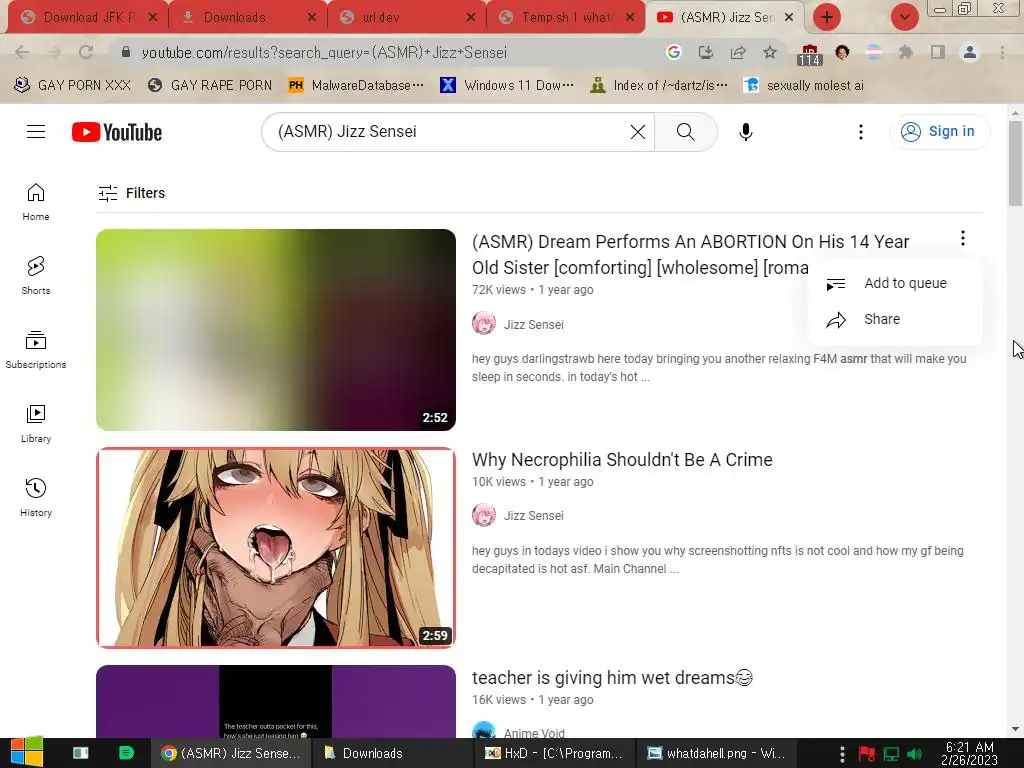The width and height of the screenshot is (1024, 768).
Task: Click inside the YouTube search field
Action: (451, 132)
